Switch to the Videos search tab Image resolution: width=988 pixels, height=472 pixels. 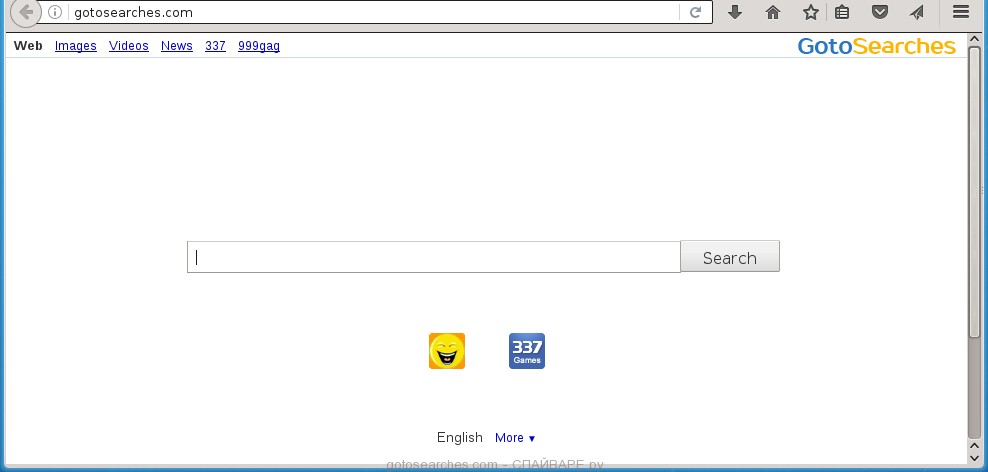pos(129,46)
